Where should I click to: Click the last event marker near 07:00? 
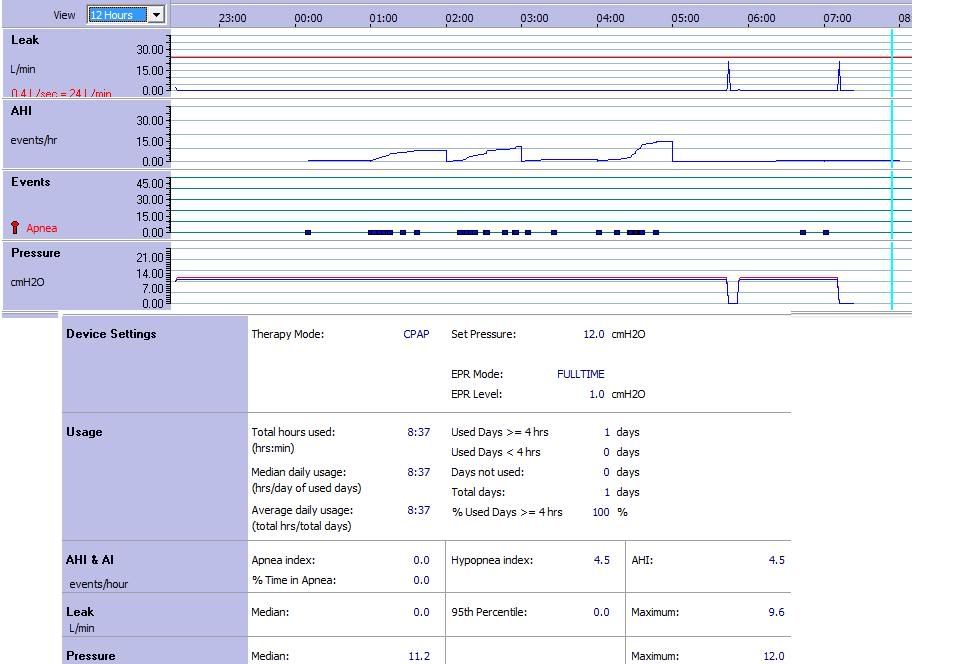click(x=826, y=233)
